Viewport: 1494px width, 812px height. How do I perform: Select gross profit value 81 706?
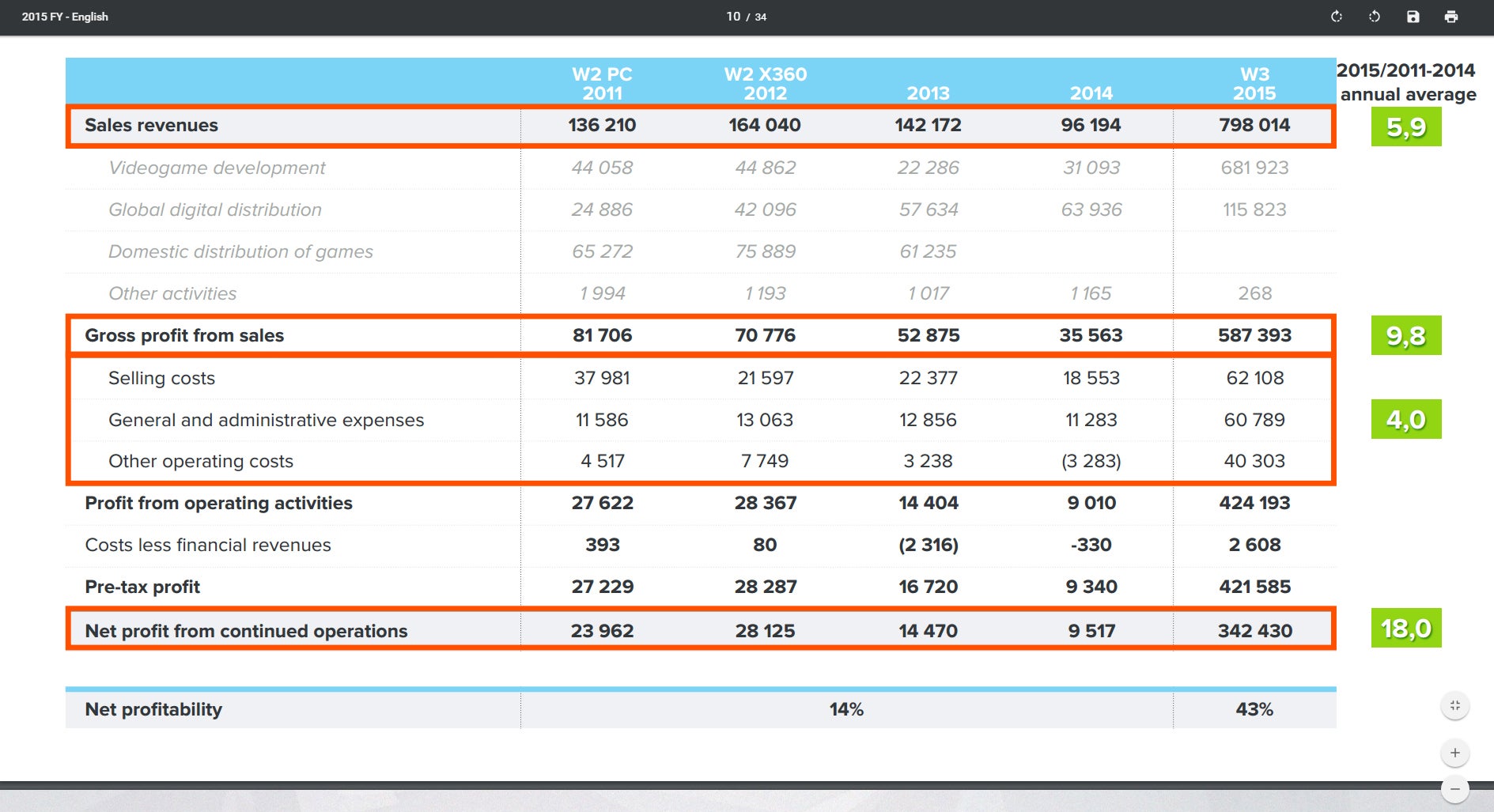coord(602,335)
